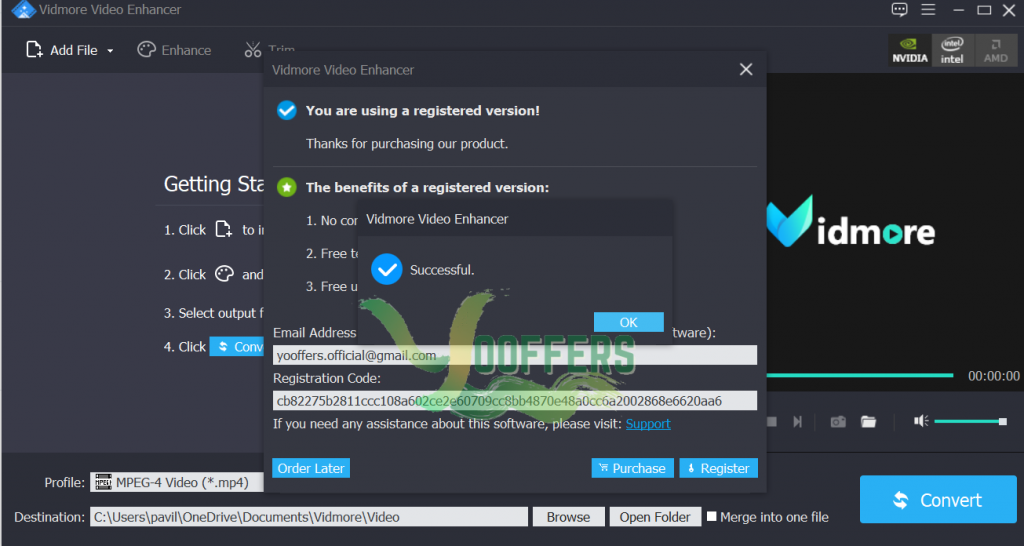Open the Support link
This screenshot has height=546, width=1024.
648,424
